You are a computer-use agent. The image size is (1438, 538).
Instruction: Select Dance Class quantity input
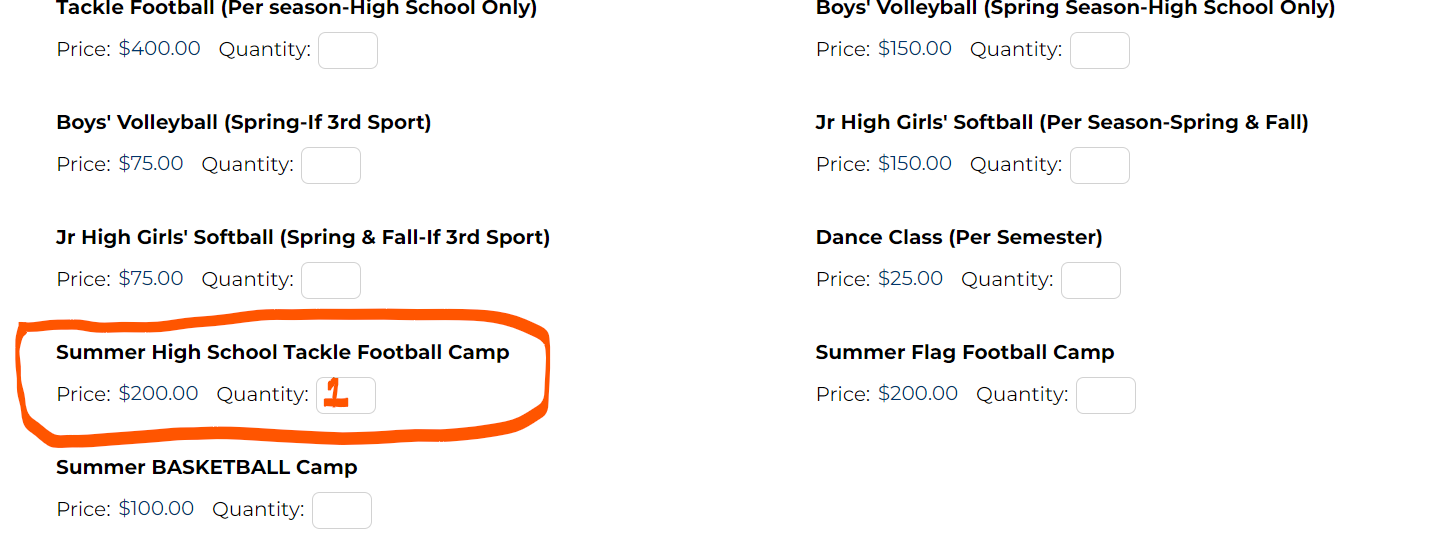(1091, 280)
